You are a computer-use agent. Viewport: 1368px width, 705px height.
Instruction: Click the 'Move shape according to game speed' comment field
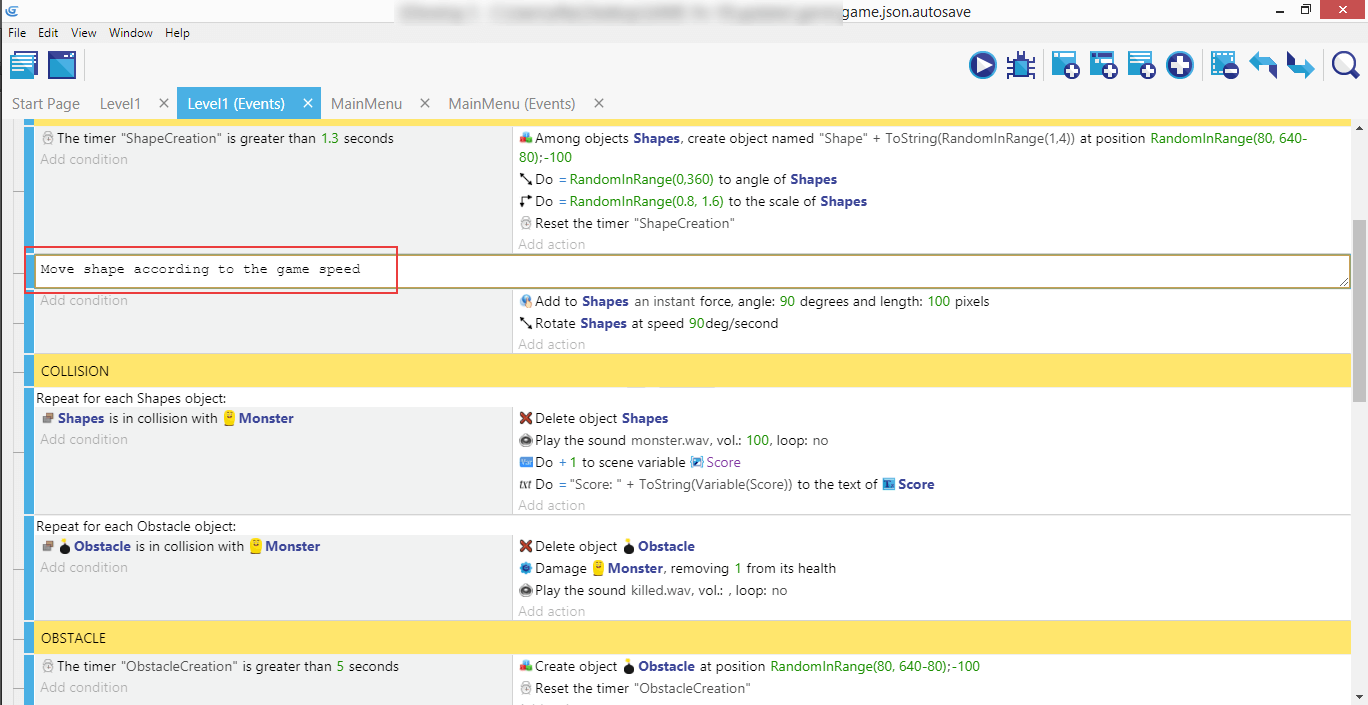(x=690, y=270)
